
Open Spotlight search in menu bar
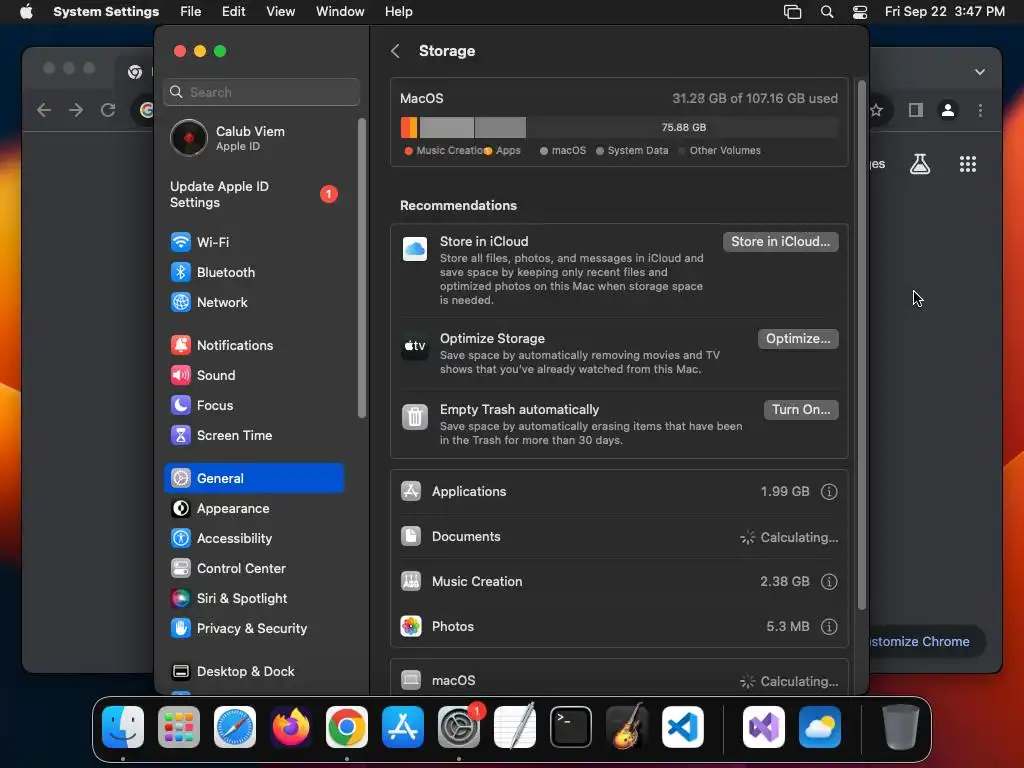click(x=827, y=12)
